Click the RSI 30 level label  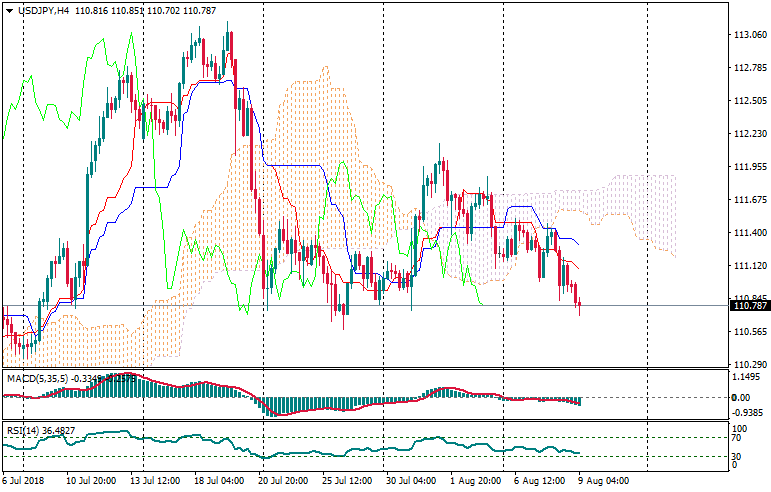tap(739, 456)
